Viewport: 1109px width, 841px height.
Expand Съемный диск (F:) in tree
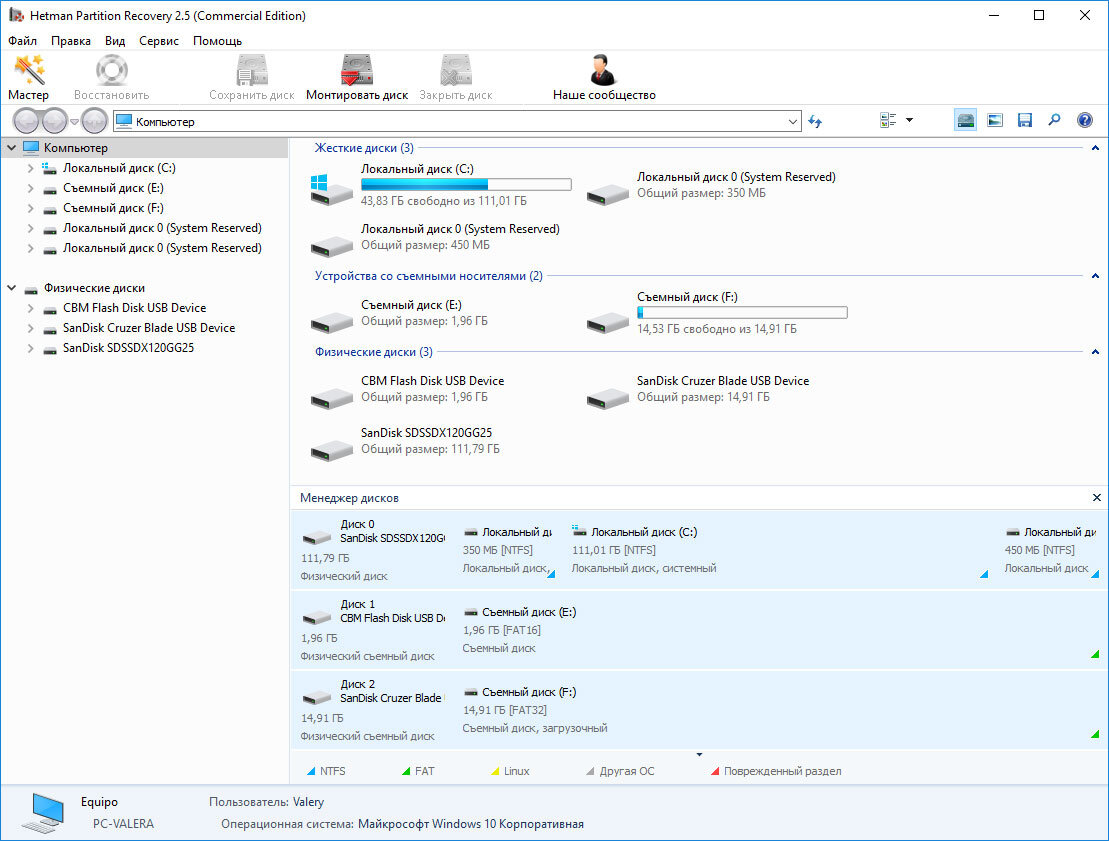[x=30, y=208]
